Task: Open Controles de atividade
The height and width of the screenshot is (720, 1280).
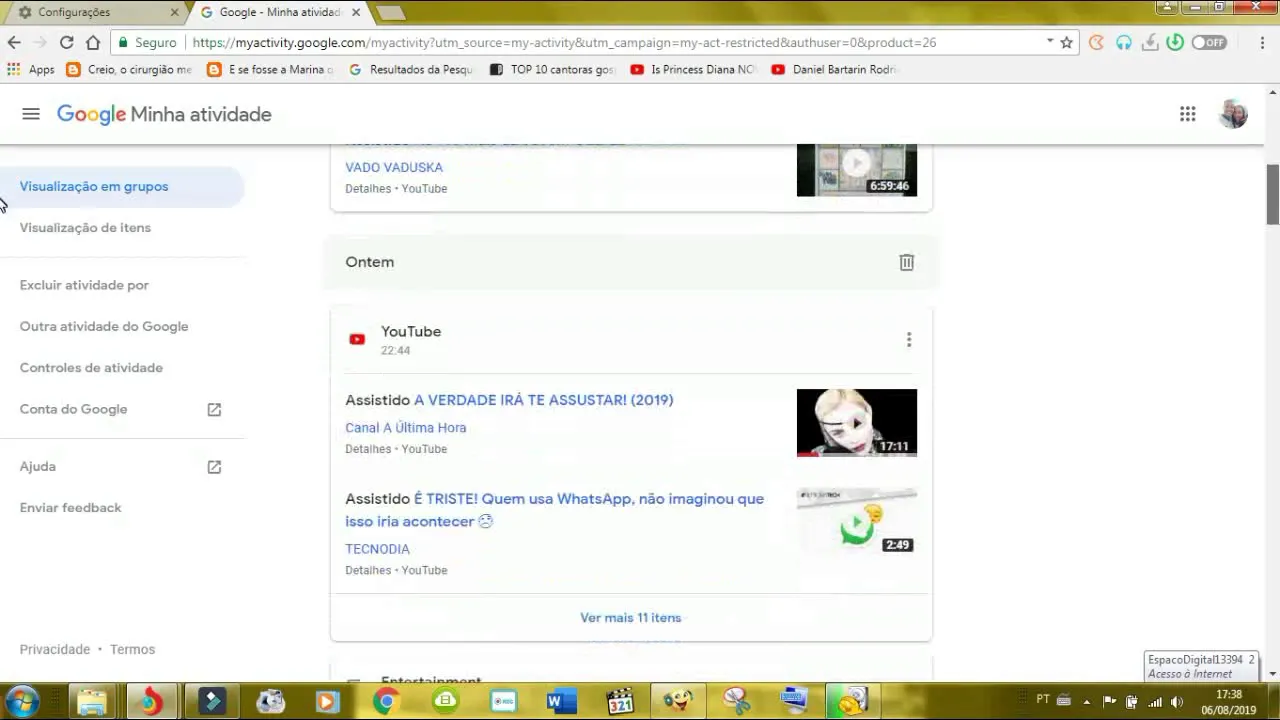Action: 91,368
